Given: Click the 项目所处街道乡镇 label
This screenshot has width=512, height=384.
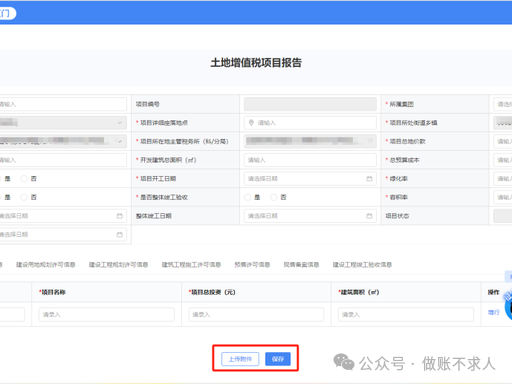Looking at the screenshot, I should pyautogui.click(x=414, y=123).
